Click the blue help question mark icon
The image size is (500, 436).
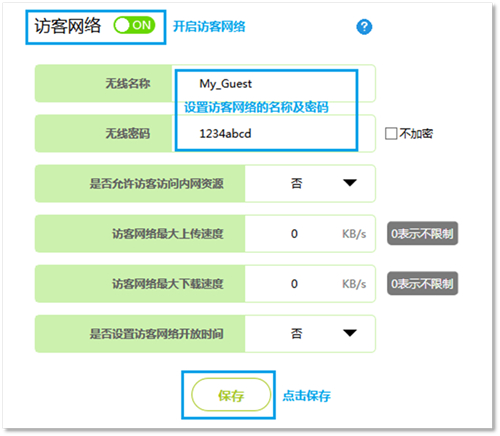364,27
